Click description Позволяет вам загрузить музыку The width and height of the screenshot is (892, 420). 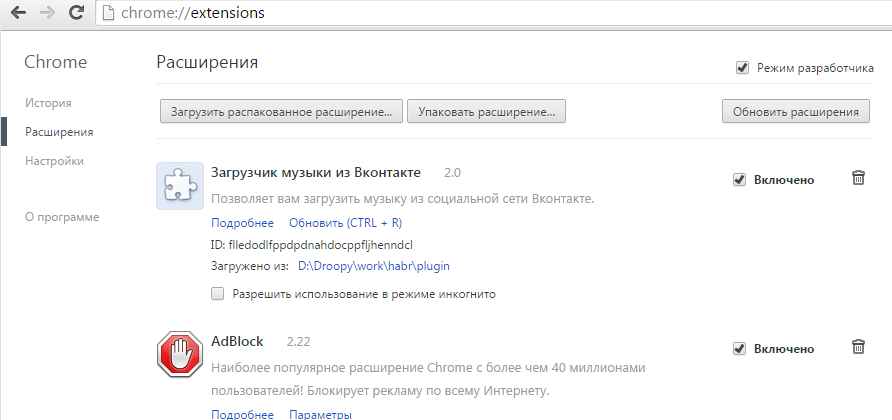(403, 199)
